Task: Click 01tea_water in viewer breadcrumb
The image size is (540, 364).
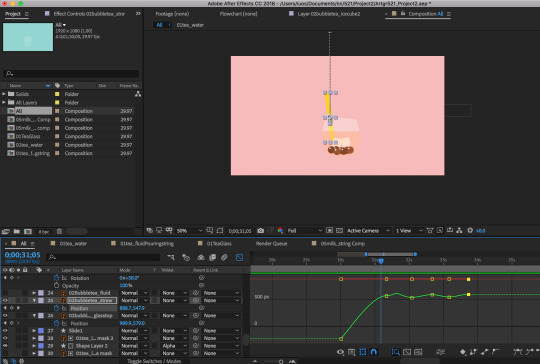Action: click(x=190, y=25)
